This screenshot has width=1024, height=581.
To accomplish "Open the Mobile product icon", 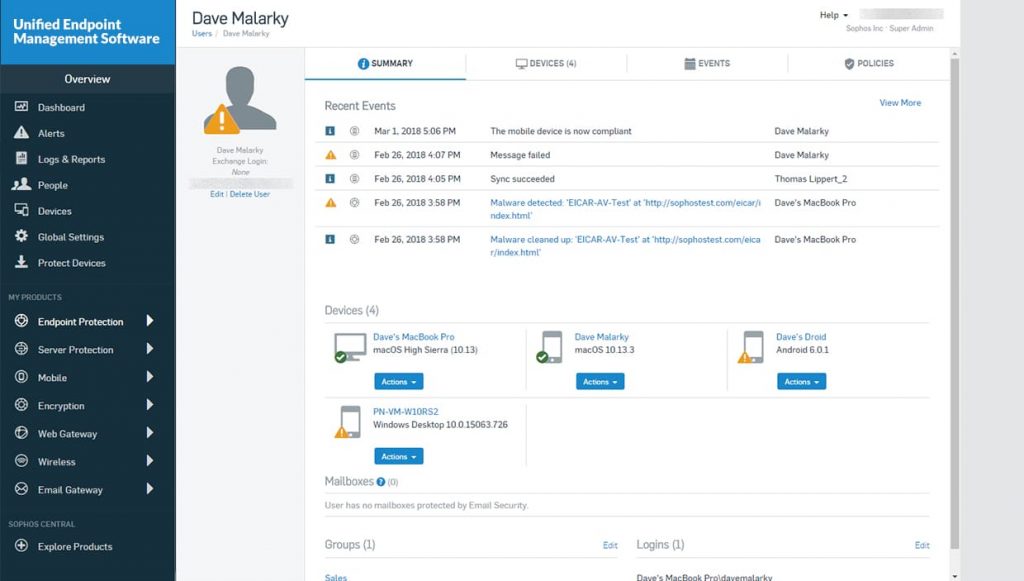I will click(20, 378).
